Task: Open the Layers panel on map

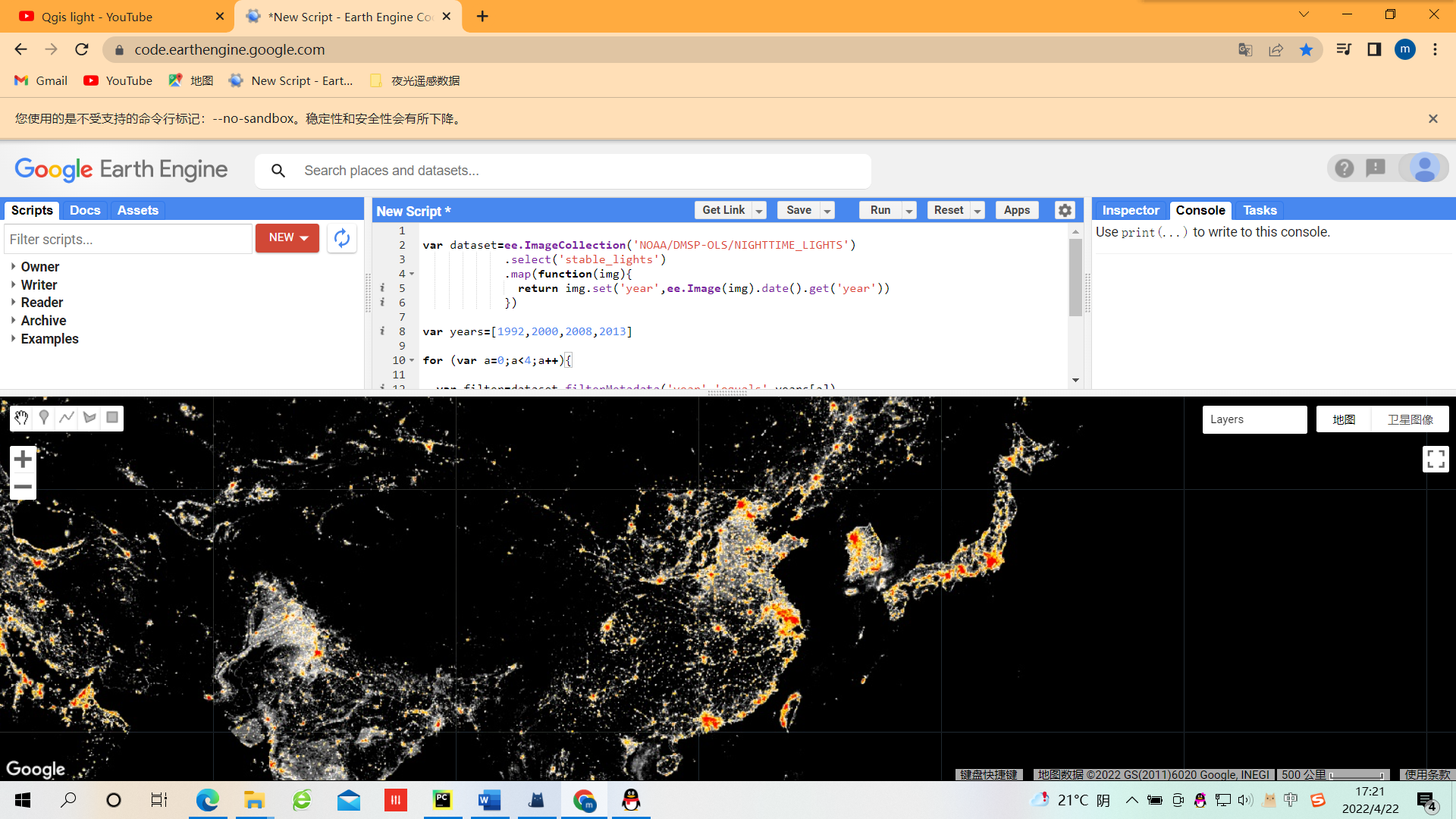Action: (x=1254, y=419)
